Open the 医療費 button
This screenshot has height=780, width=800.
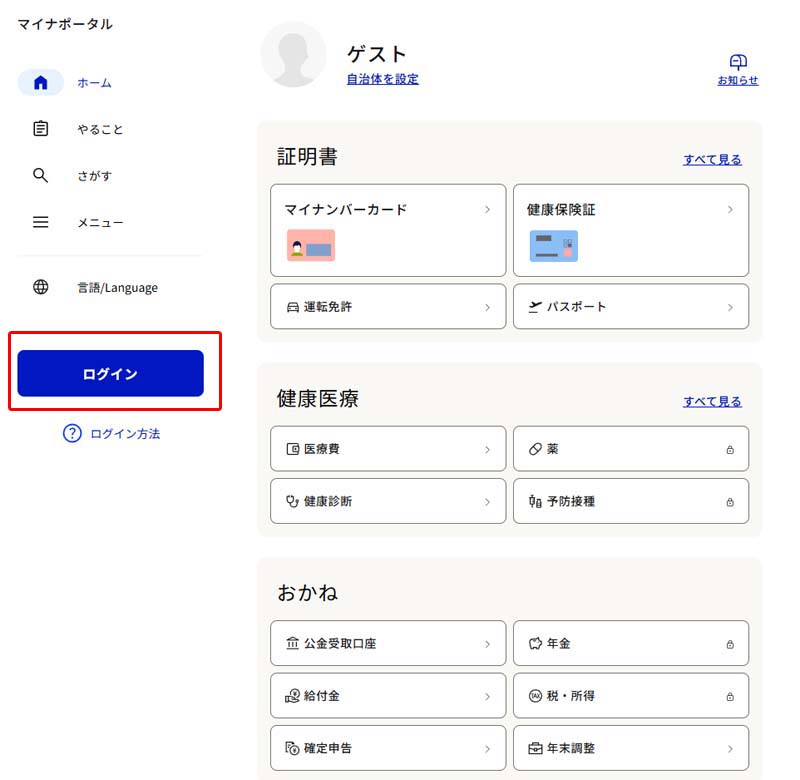(x=388, y=449)
